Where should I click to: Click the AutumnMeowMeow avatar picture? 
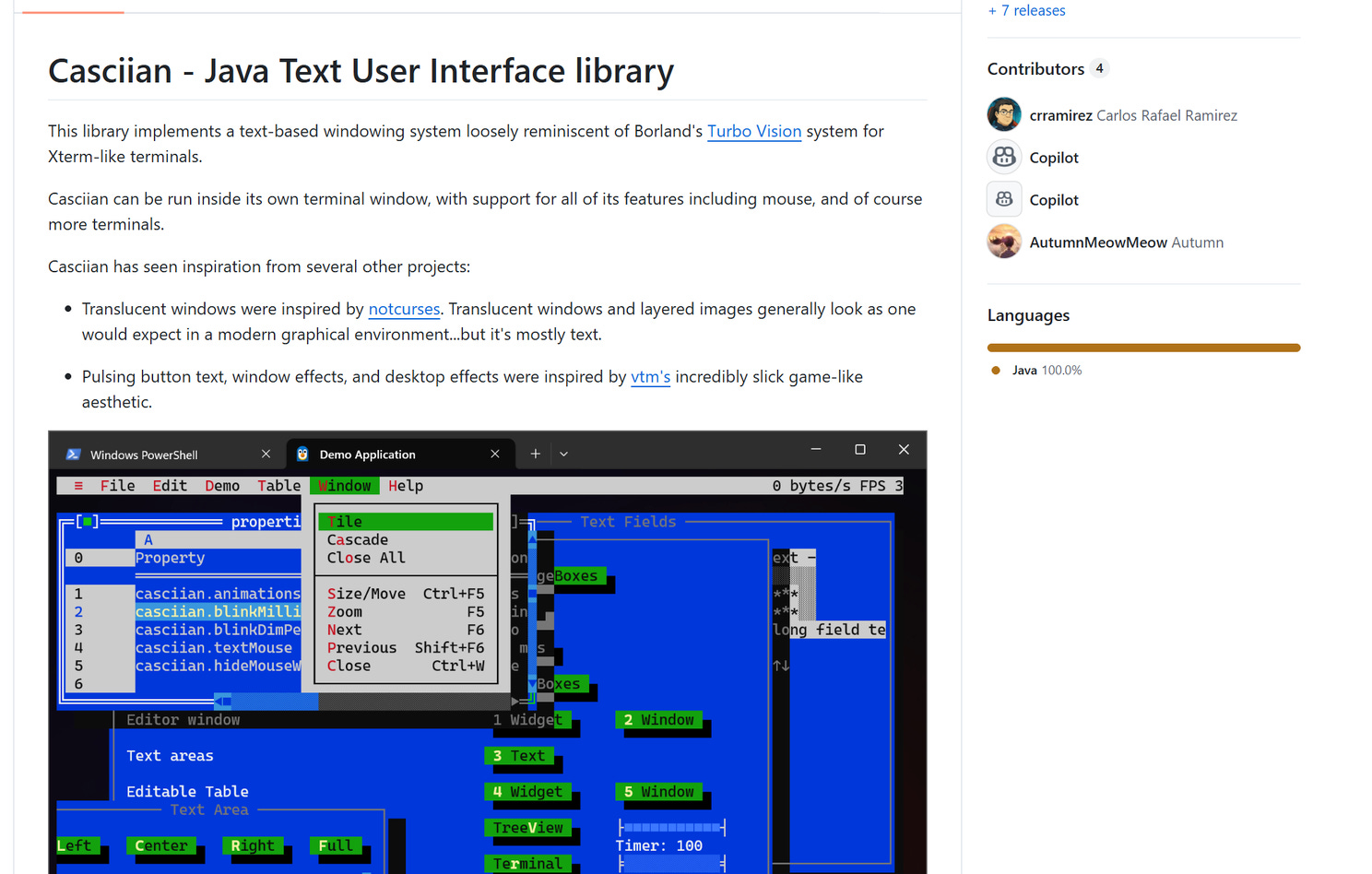coord(1004,242)
